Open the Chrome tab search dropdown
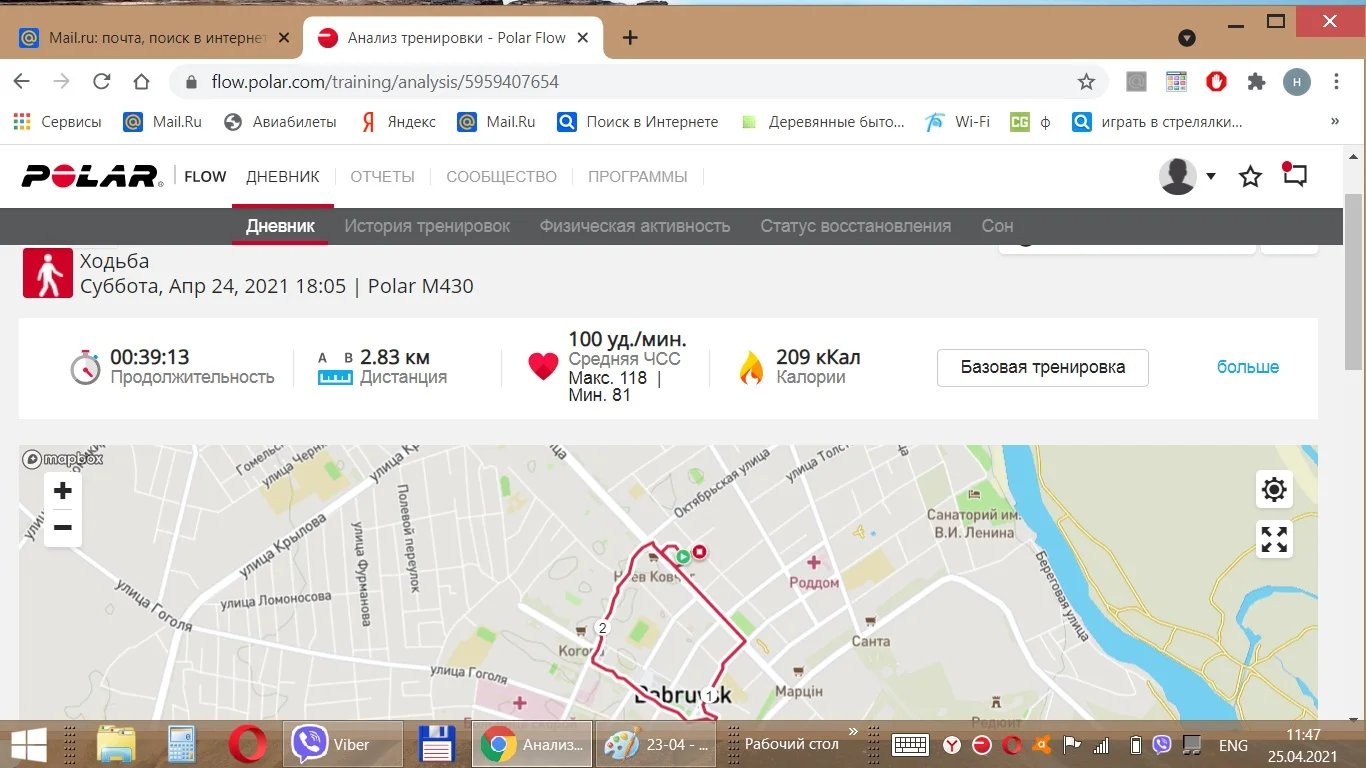Viewport: 1366px width, 768px height. [1187, 38]
